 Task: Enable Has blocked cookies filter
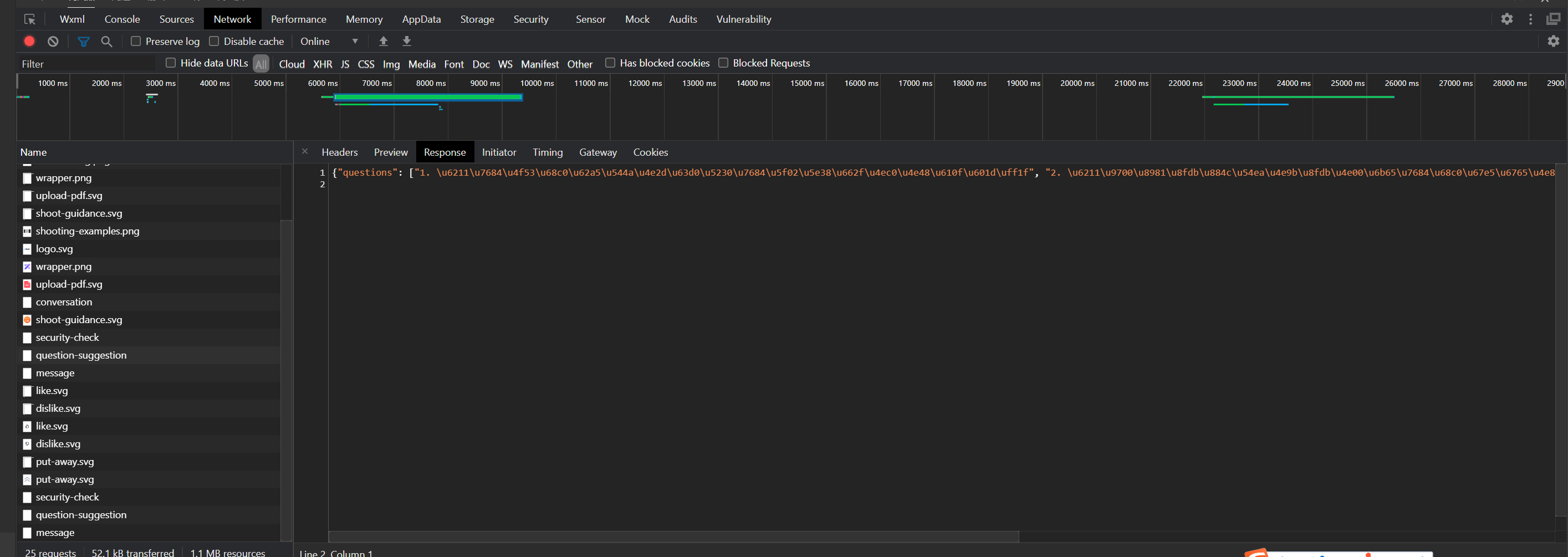pos(610,63)
